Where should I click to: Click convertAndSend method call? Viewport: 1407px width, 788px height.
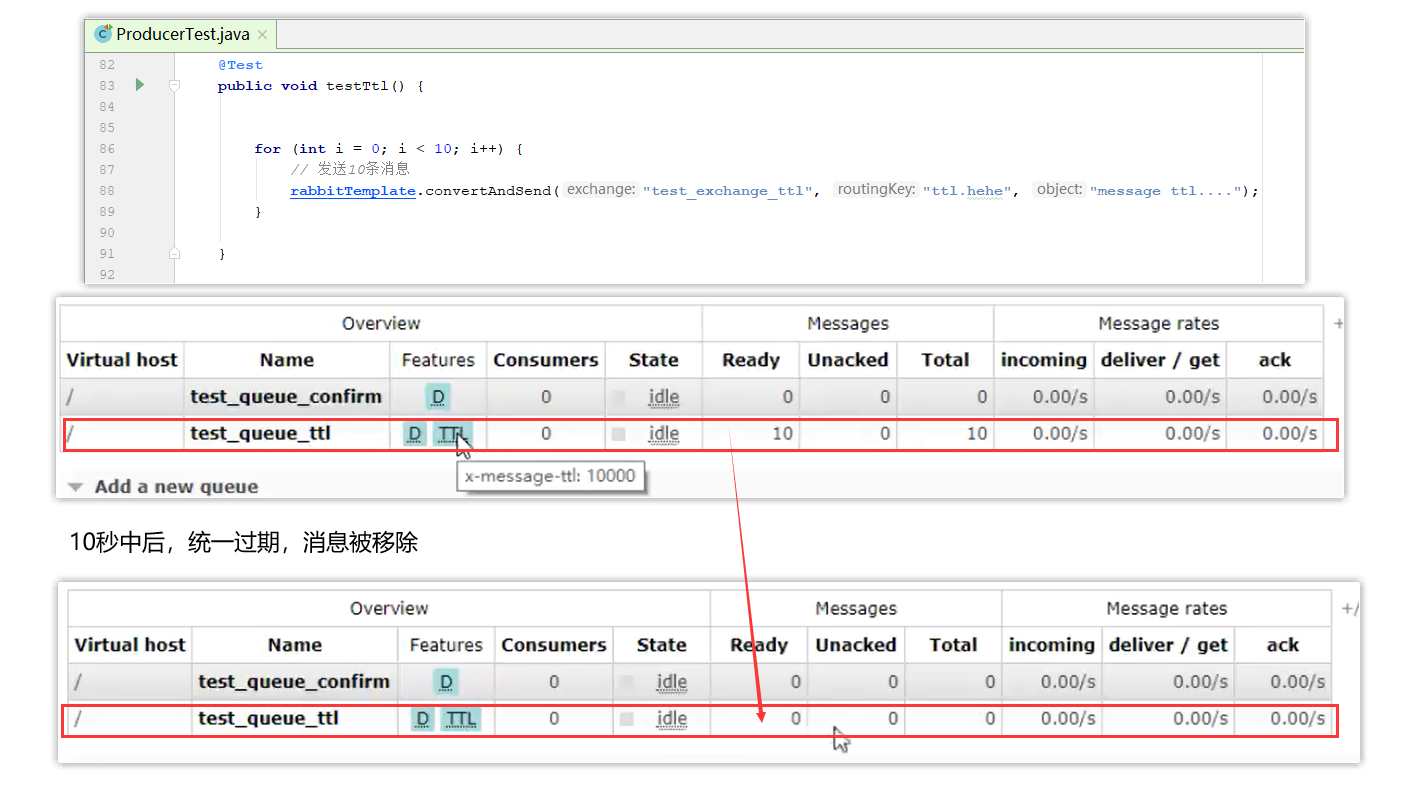pyautogui.click(x=488, y=191)
